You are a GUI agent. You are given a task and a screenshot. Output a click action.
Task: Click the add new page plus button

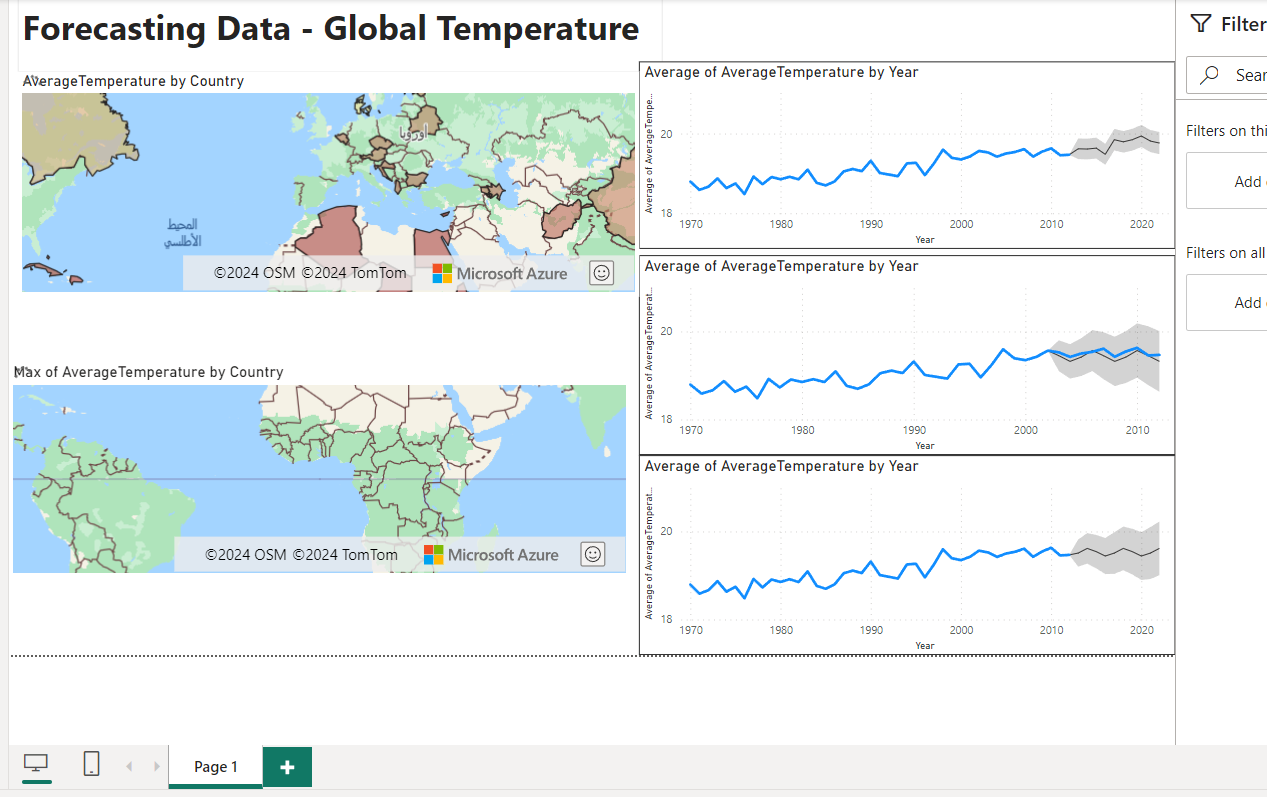click(x=287, y=767)
